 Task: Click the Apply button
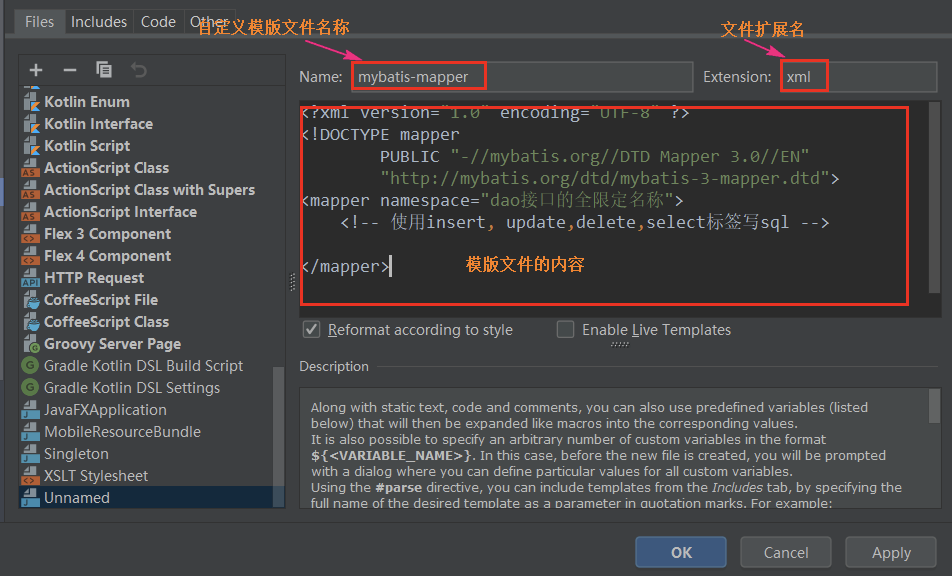coord(891,552)
